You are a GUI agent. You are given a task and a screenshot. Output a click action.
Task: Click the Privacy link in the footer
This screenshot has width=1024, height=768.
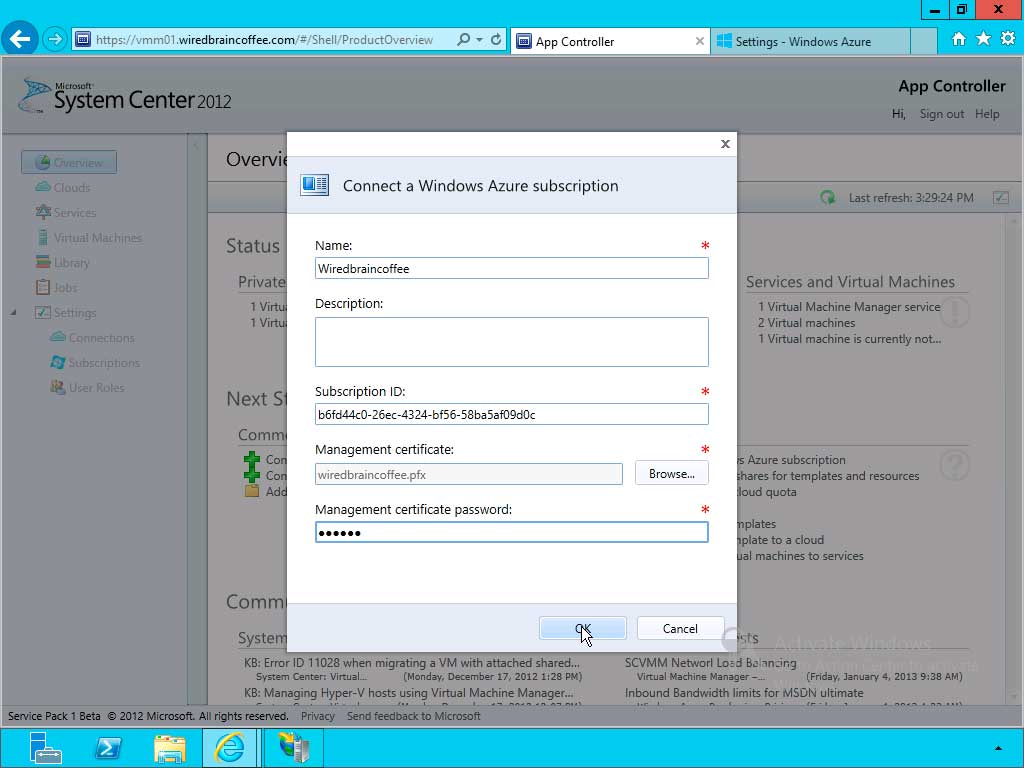point(317,716)
